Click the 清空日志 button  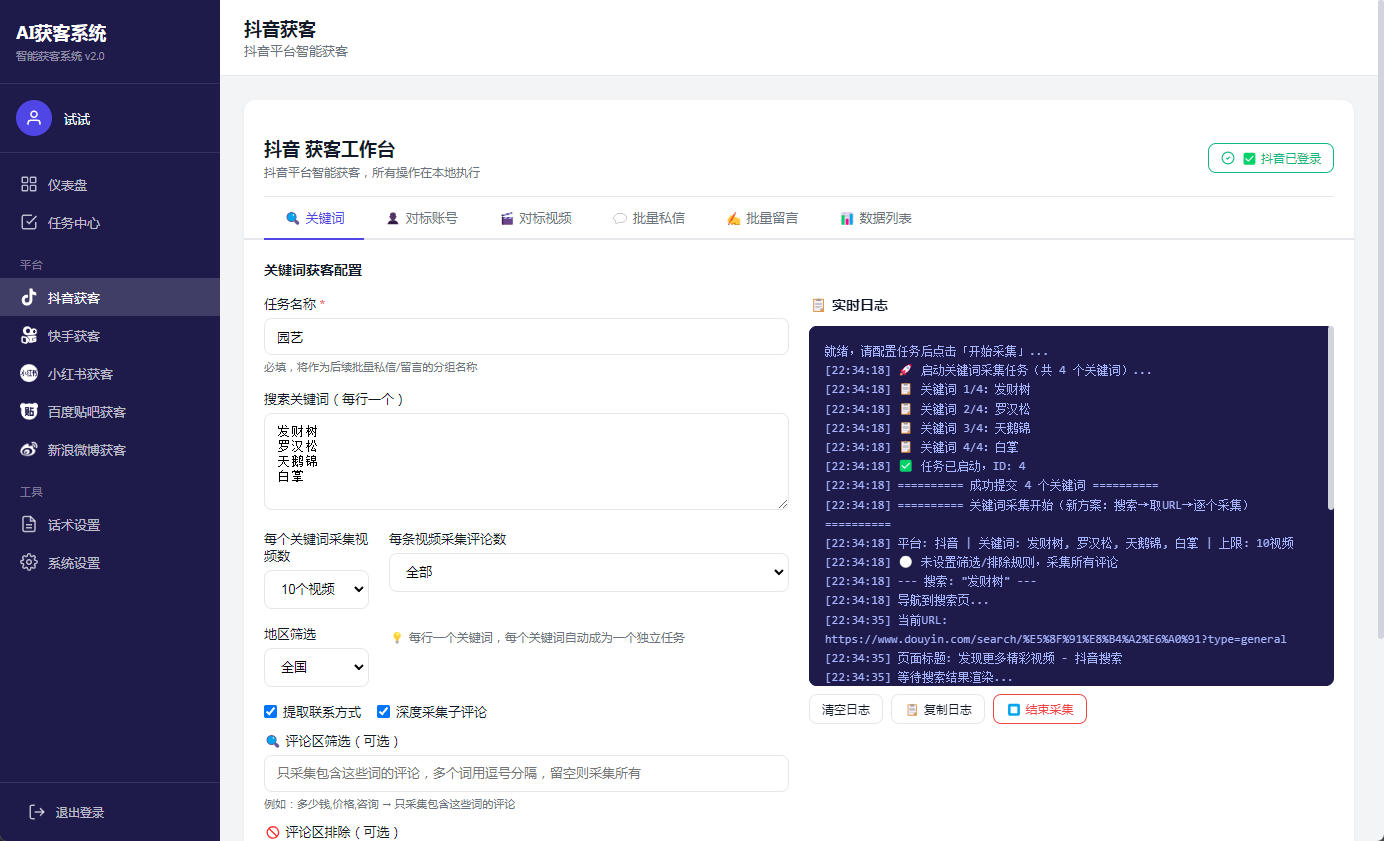click(846, 709)
